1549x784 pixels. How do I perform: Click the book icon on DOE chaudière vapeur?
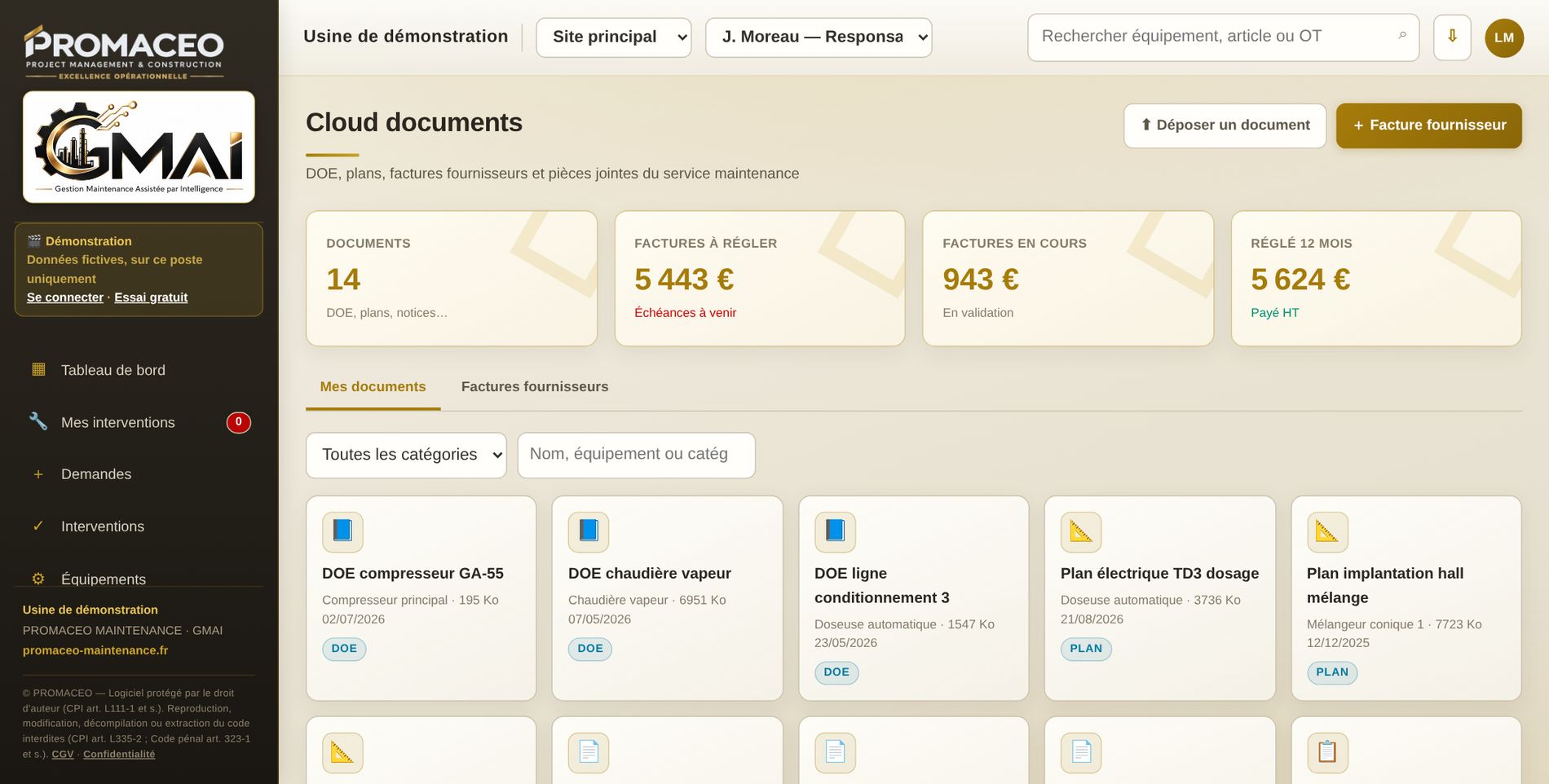tap(589, 531)
